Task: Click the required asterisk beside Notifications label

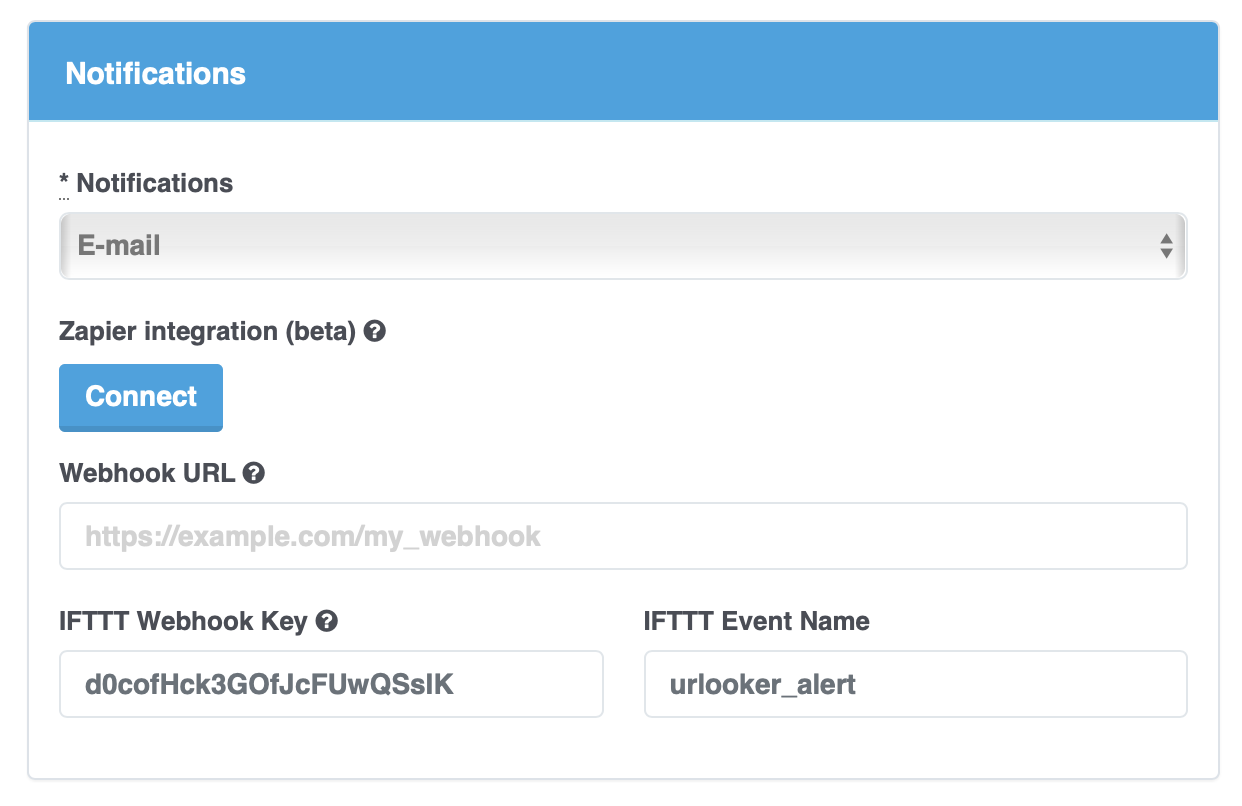Action: coord(65,183)
